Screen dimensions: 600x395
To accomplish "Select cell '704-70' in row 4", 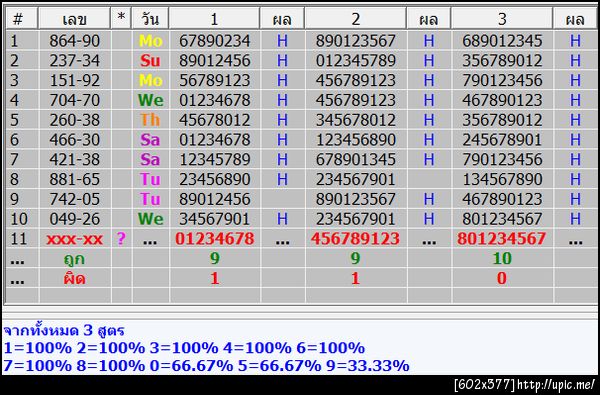I will tap(75, 100).
